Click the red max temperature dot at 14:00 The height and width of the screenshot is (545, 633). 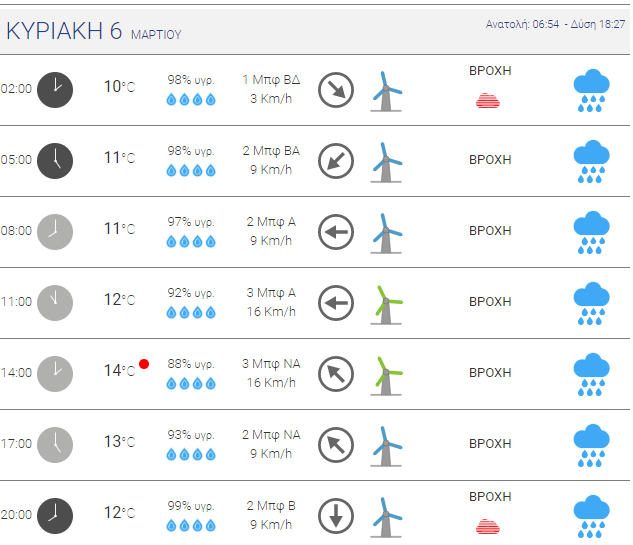point(144,364)
